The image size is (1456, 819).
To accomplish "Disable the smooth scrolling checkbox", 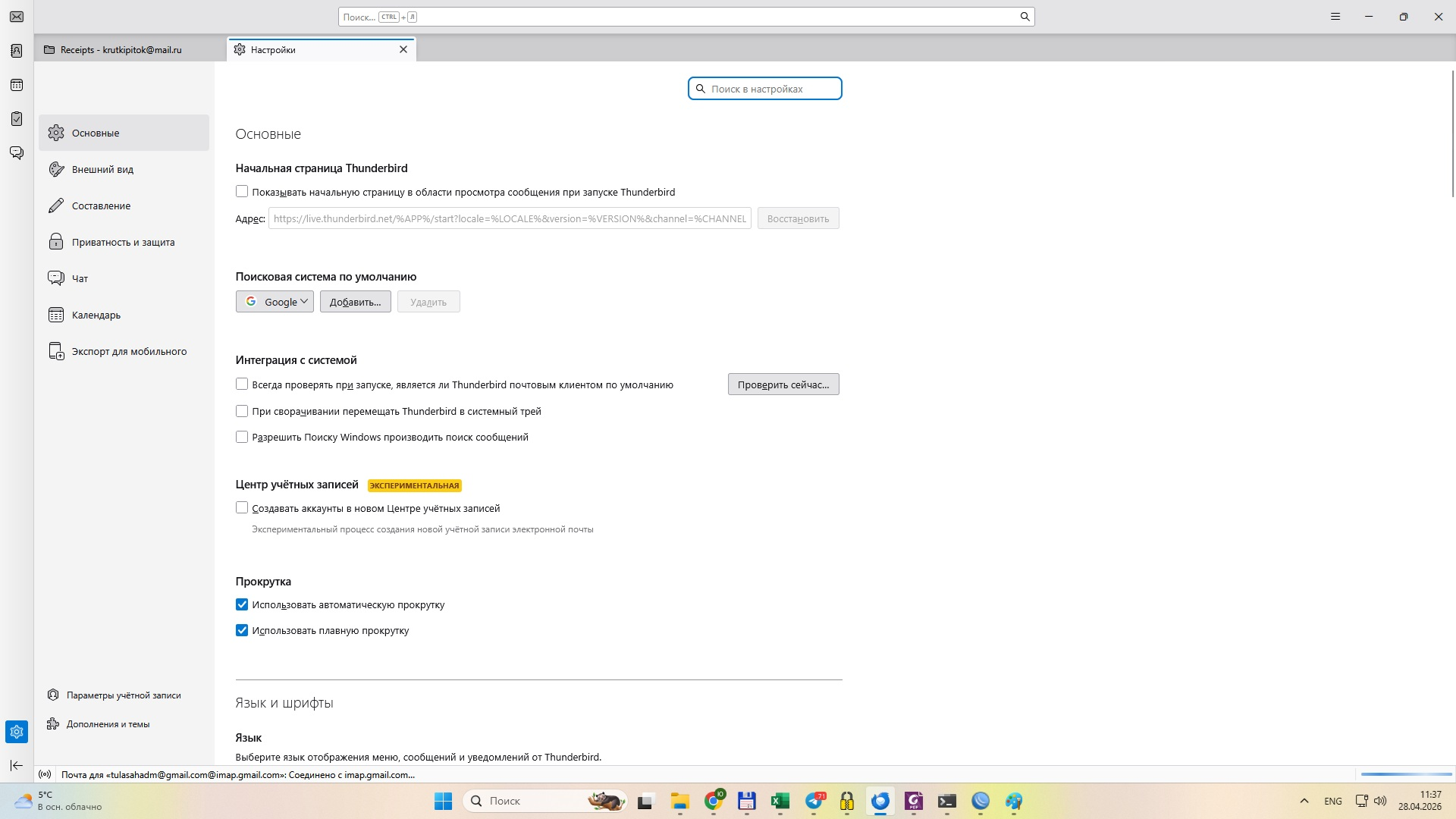I will (242, 630).
